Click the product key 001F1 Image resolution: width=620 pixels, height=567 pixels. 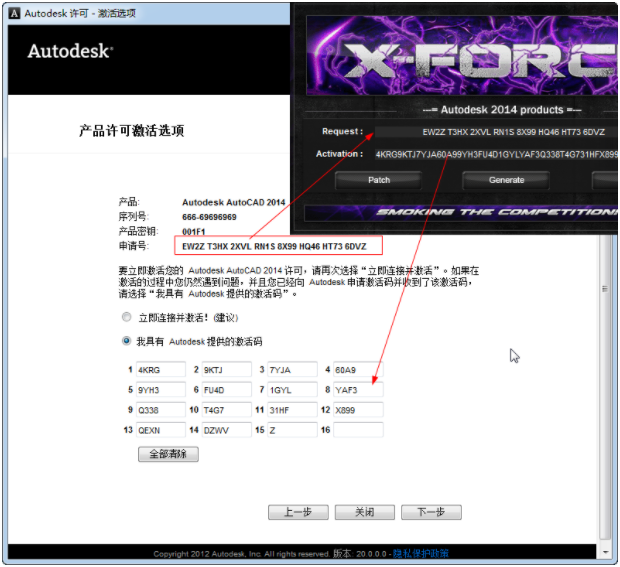tap(193, 232)
